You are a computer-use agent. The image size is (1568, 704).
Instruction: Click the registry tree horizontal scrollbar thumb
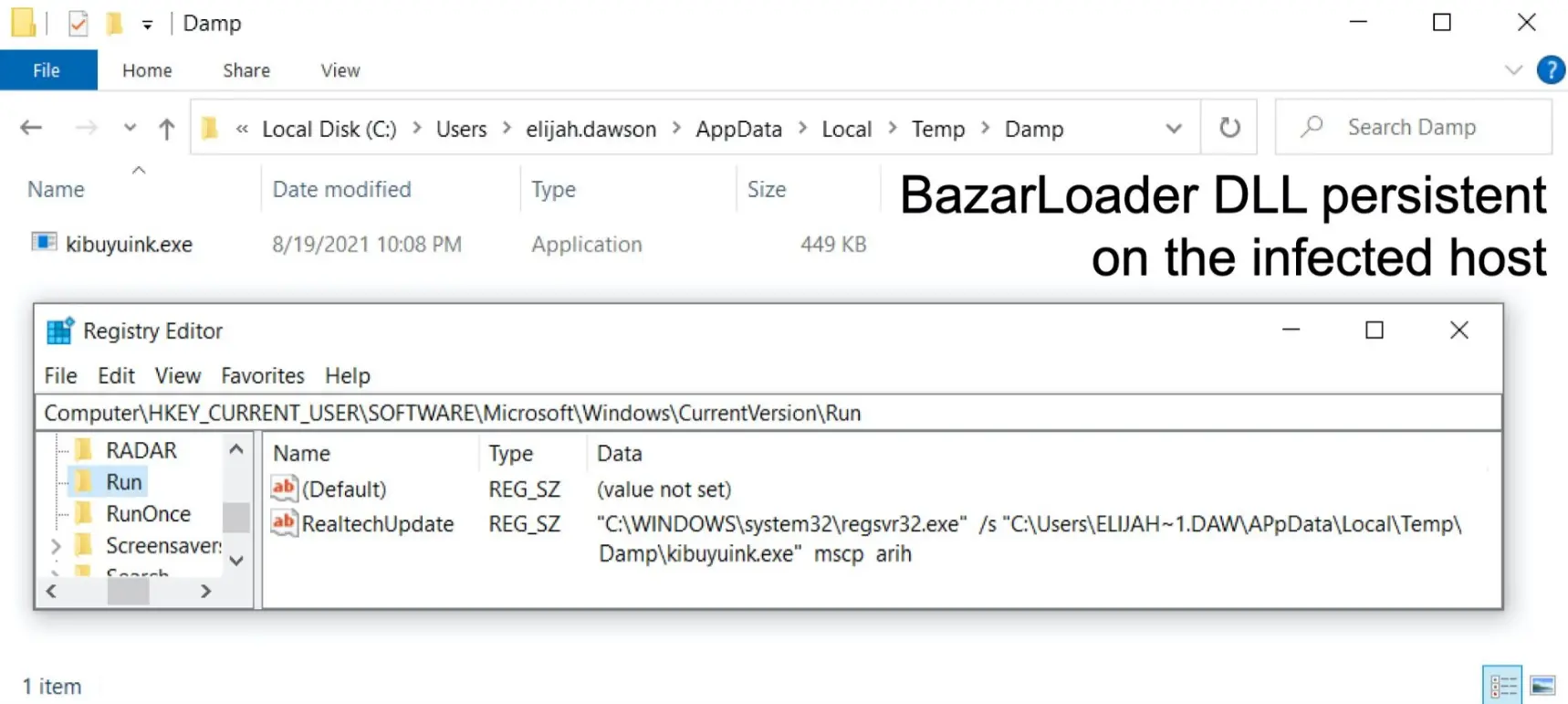(x=128, y=591)
